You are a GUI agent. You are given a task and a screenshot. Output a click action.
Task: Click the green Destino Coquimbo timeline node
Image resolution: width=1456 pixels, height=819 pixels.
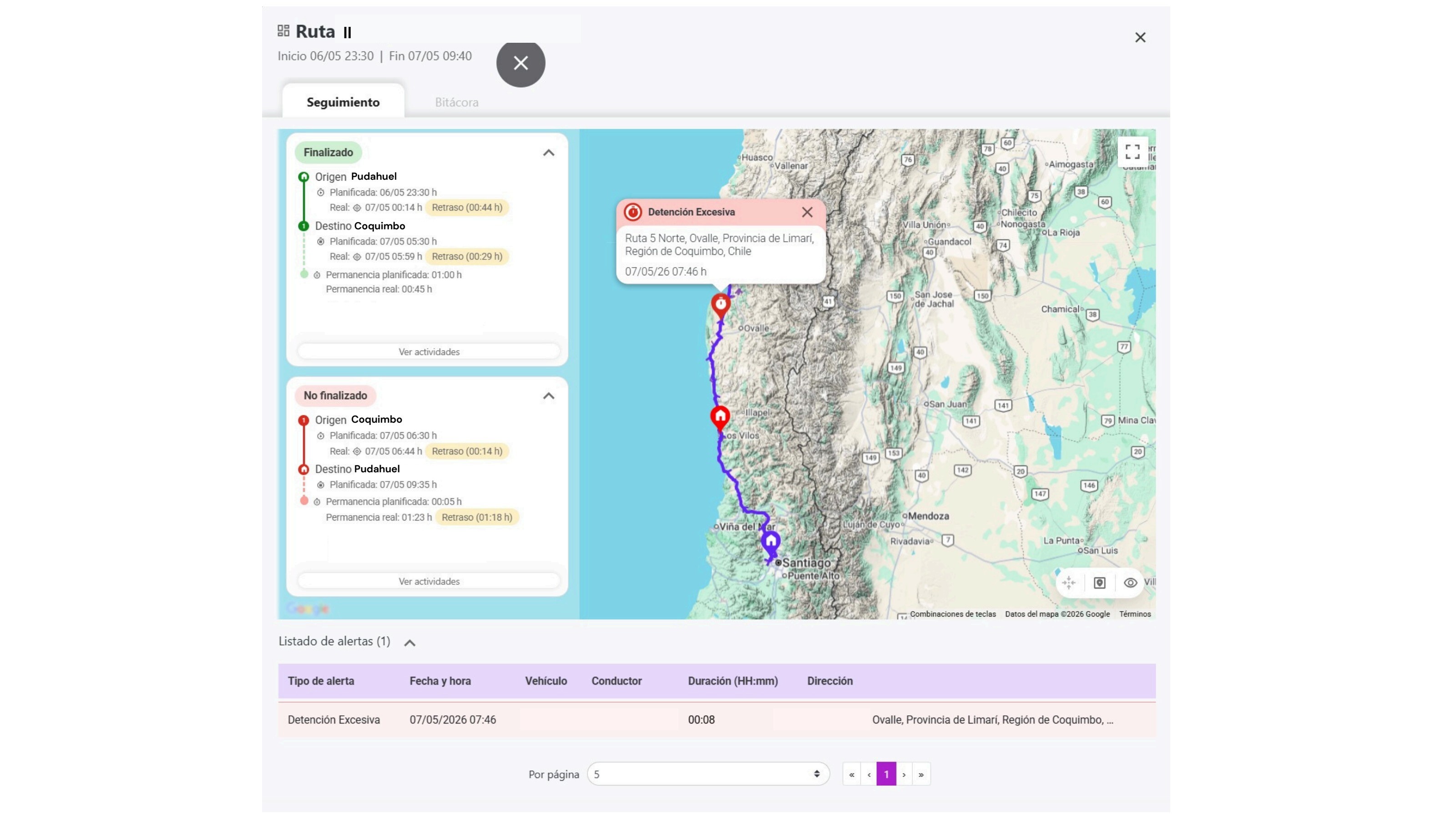click(x=303, y=226)
